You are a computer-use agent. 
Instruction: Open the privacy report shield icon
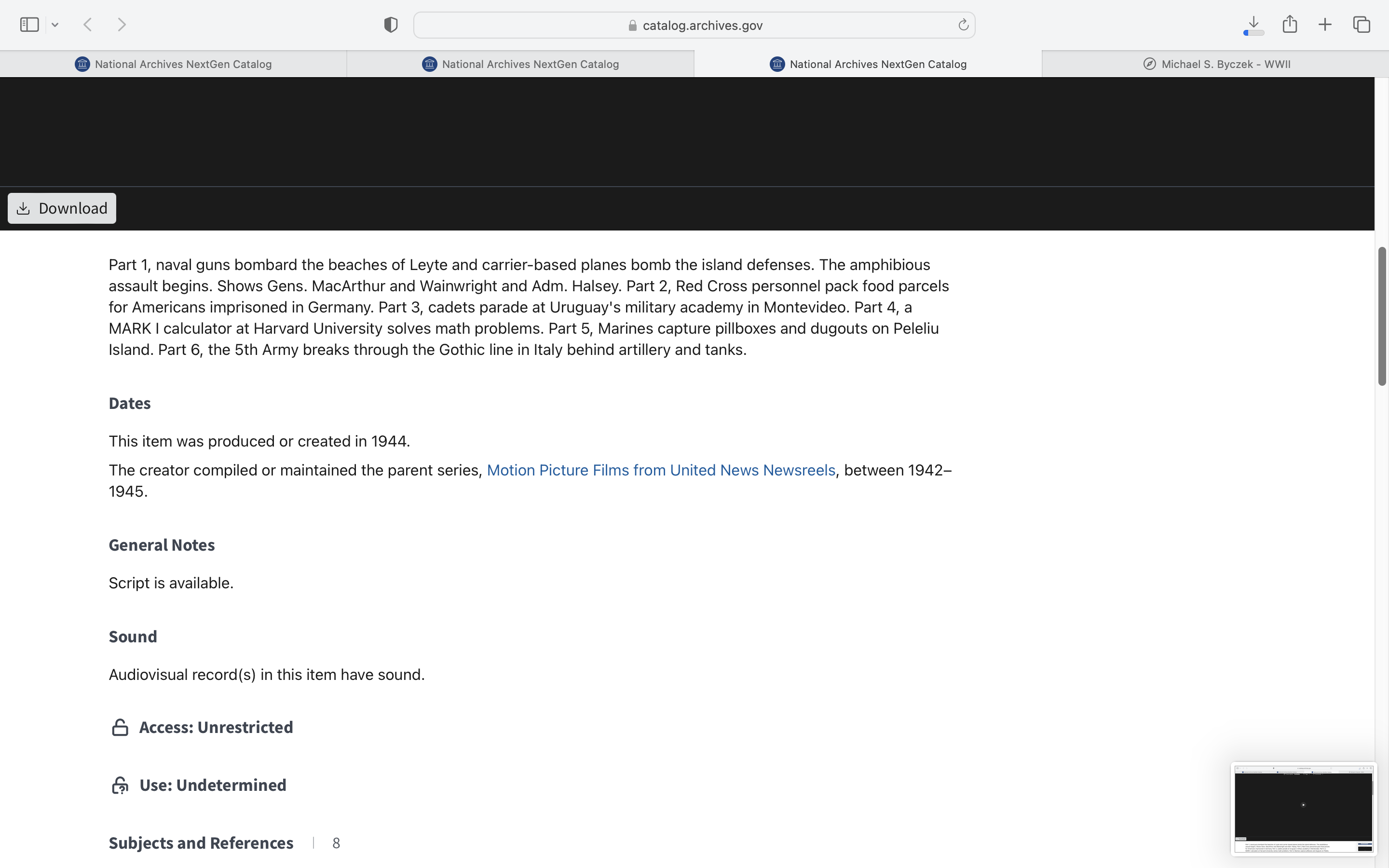[391, 25]
